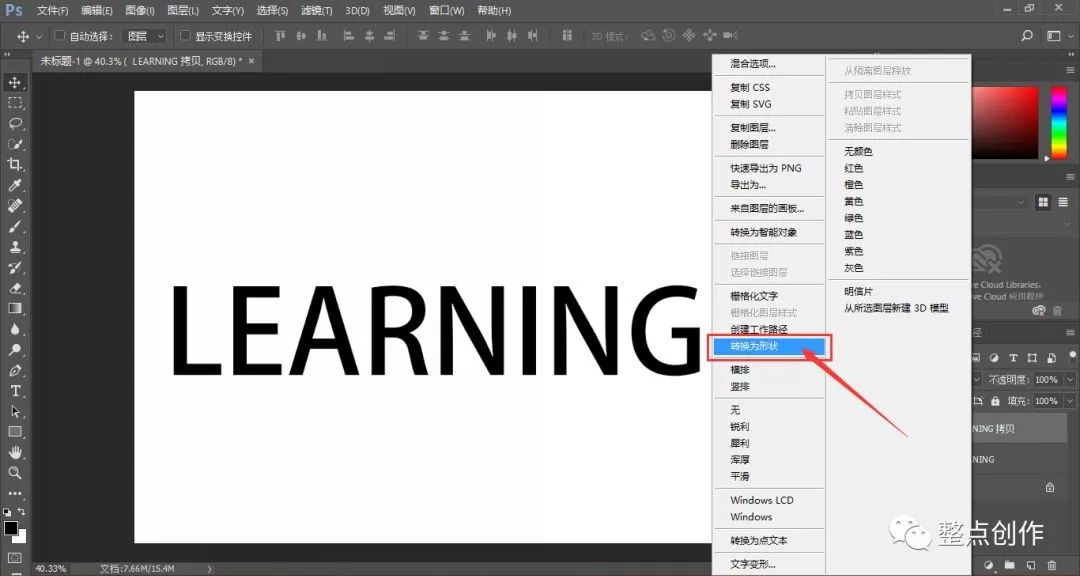Image resolution: width=1080 pixels, height=576 pixels.
Task: Select the Eraser tool
Action: point(14,288)
